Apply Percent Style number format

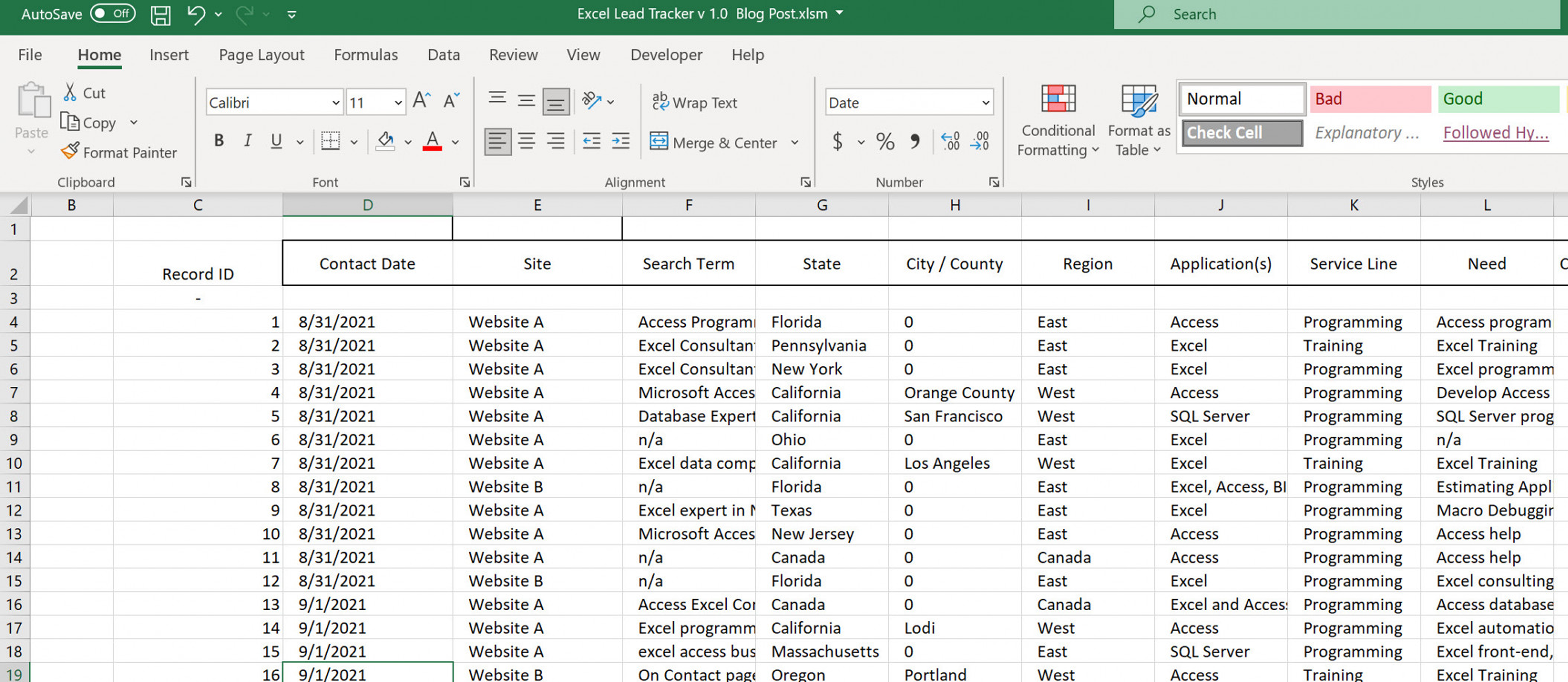[885, 142]
